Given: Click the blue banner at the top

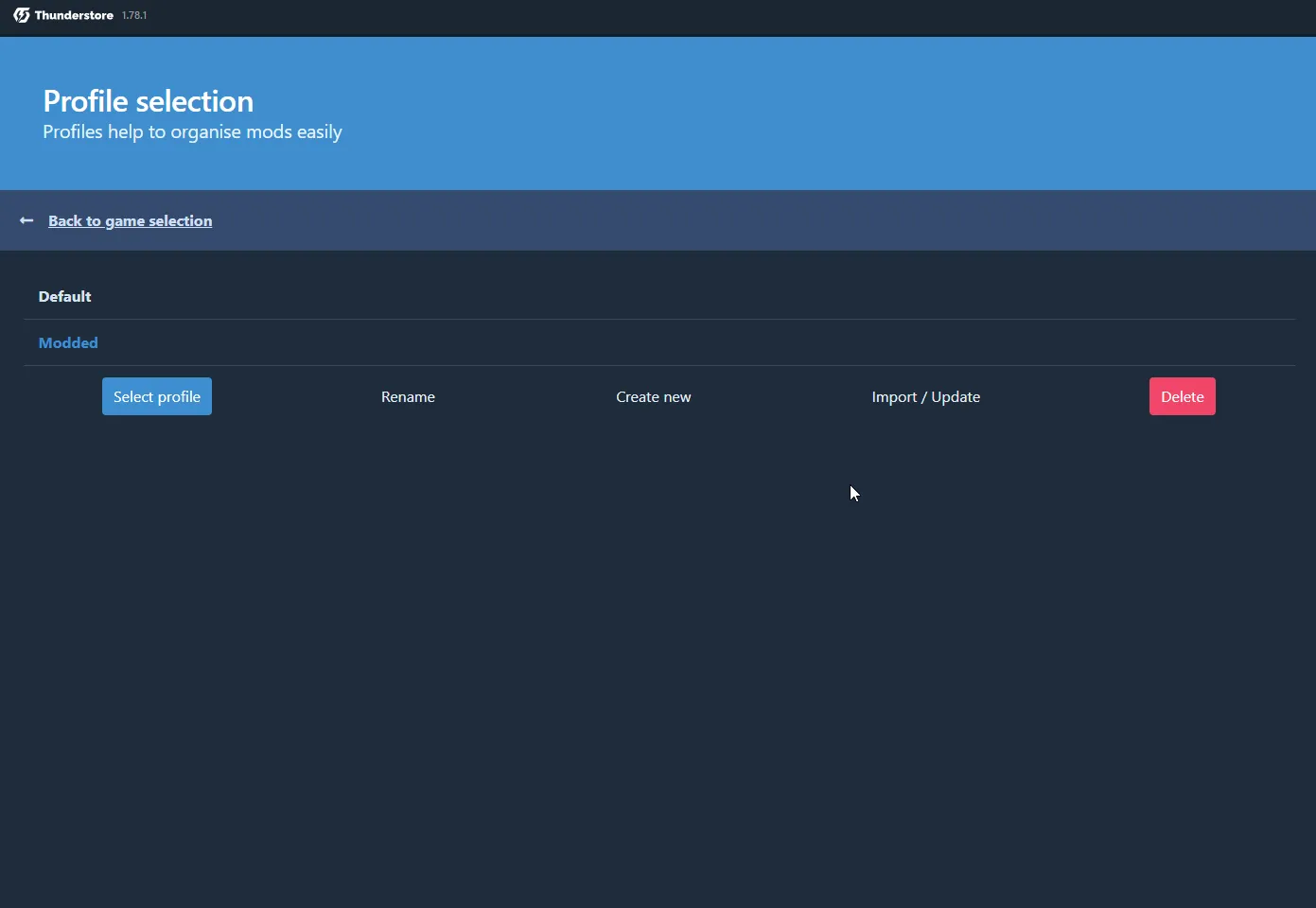Looking at the screenshot, I should click(658, 113).
